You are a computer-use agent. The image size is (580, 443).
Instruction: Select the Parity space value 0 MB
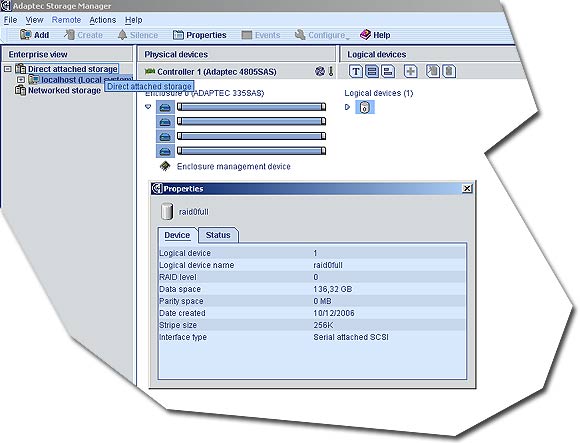[x=323, y=301]
